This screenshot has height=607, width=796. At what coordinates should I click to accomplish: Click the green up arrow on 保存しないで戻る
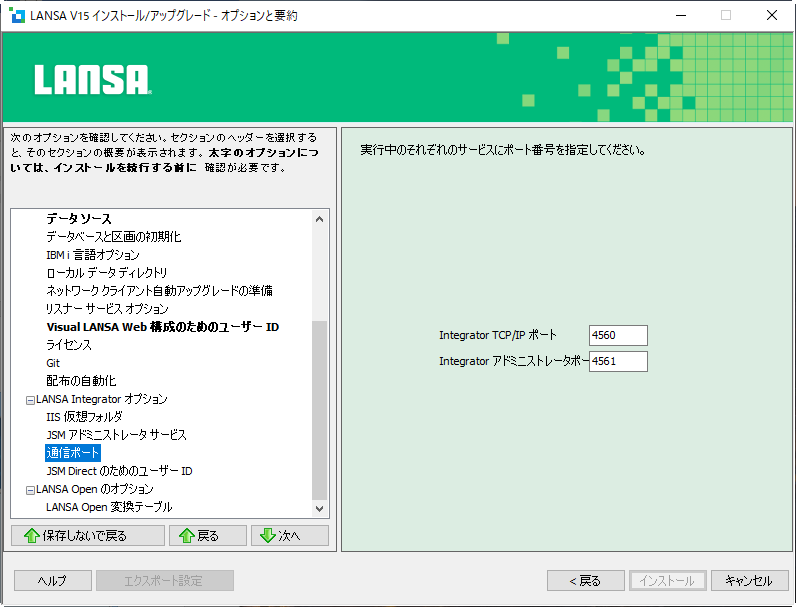point(32,535)
